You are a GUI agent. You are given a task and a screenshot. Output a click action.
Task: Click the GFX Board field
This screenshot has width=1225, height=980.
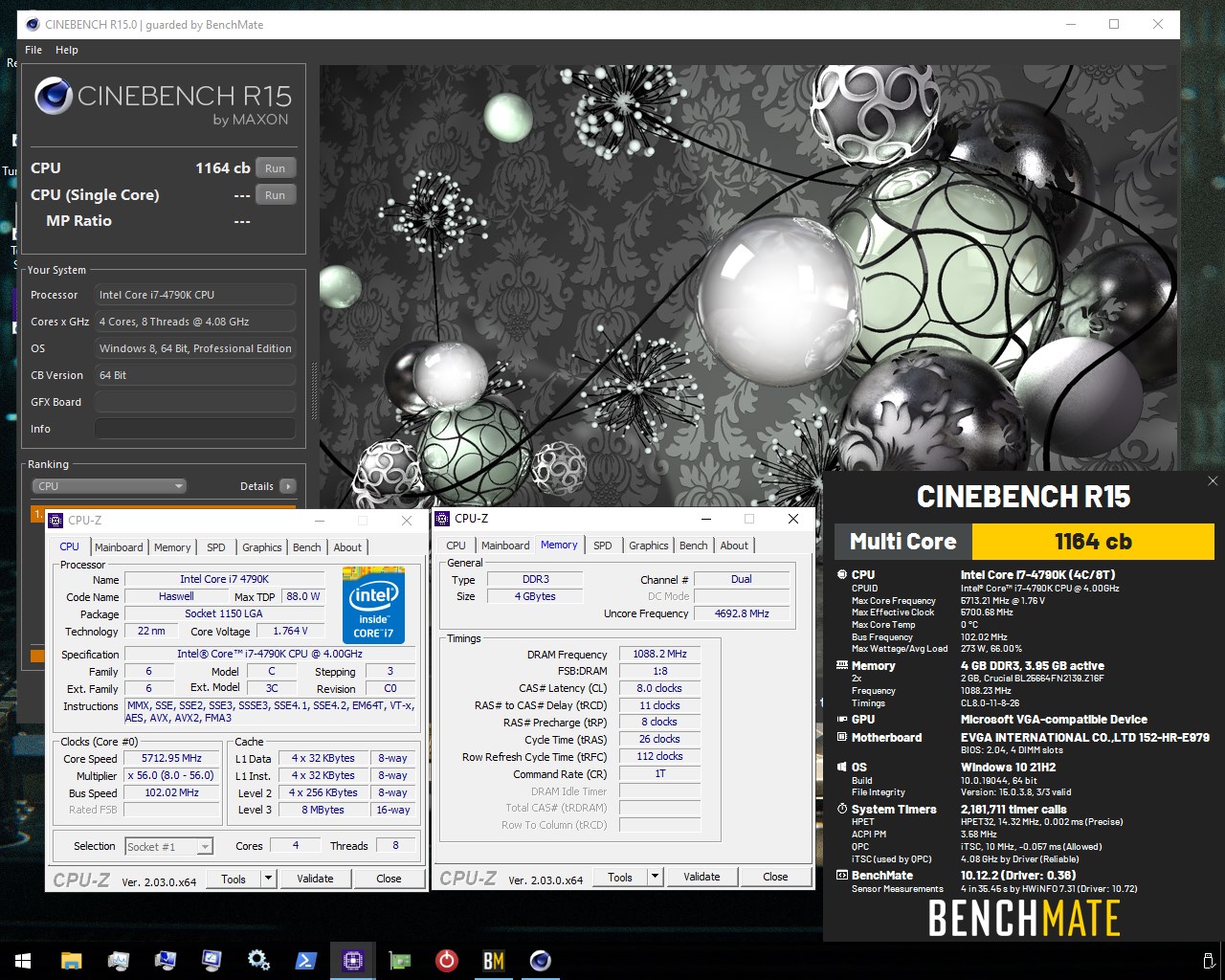pos(195,402)
